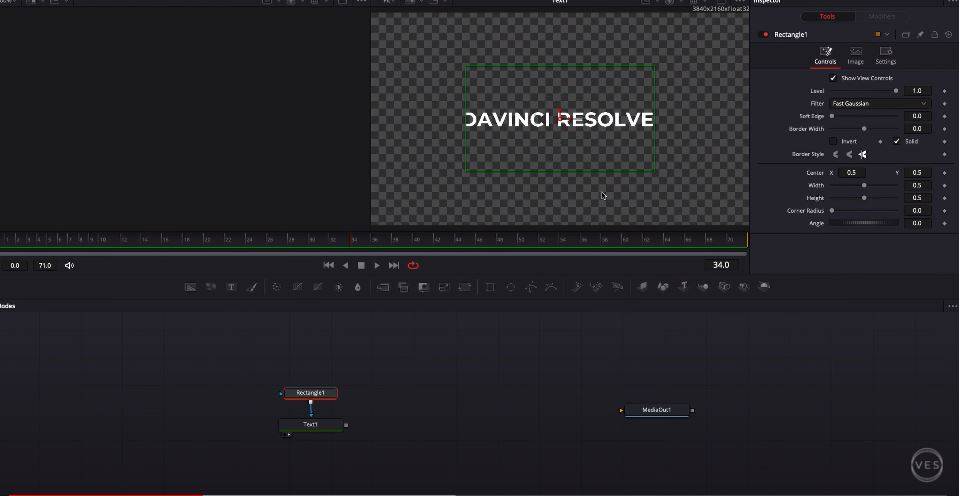Add a Transform node from the toolbar
This screenshot has height=496, width=960.
point(465,287)
